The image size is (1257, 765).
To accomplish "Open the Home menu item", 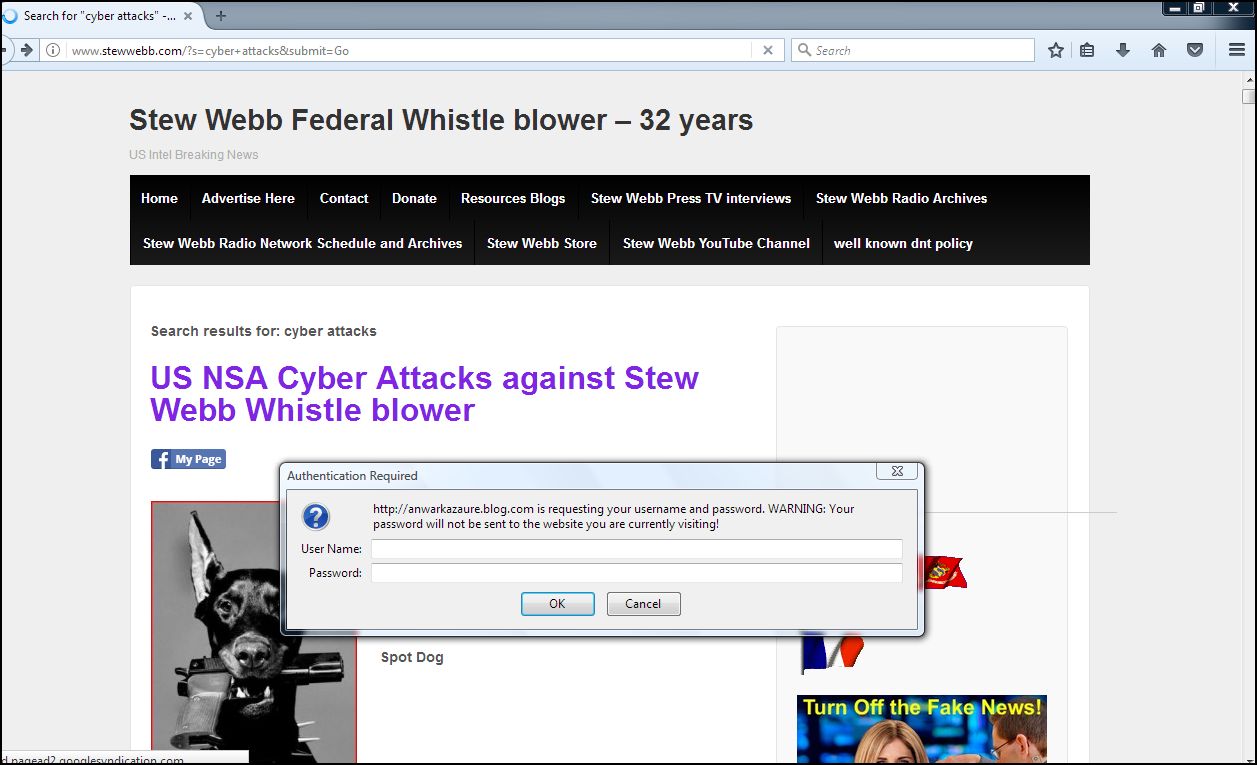I will pyautogui.click(x=159, y=198).
